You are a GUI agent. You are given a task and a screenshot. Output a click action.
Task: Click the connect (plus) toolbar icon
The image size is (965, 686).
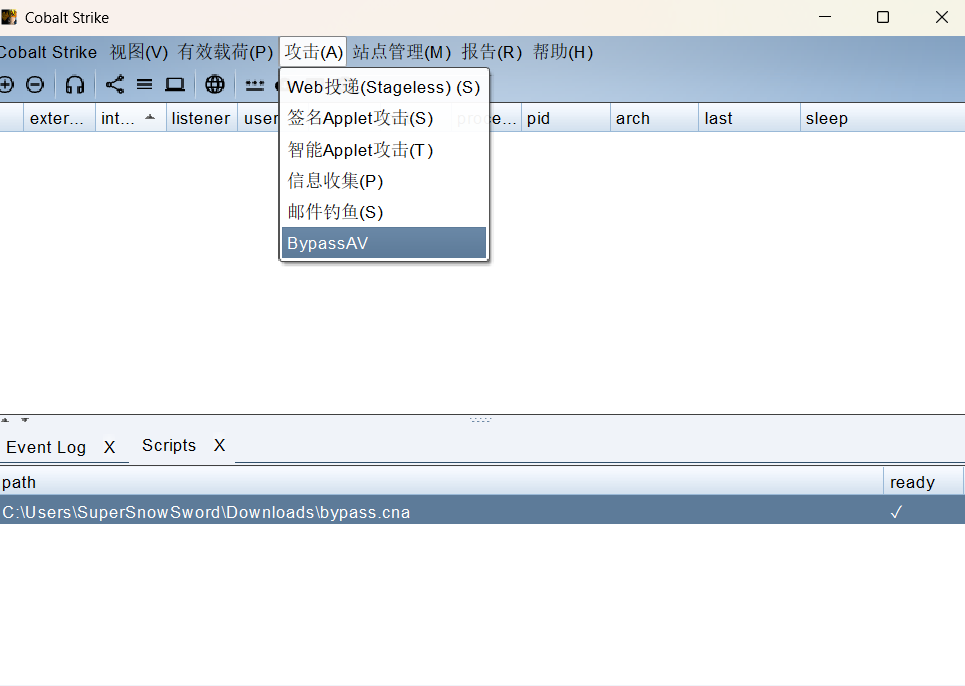pos(6,84)
